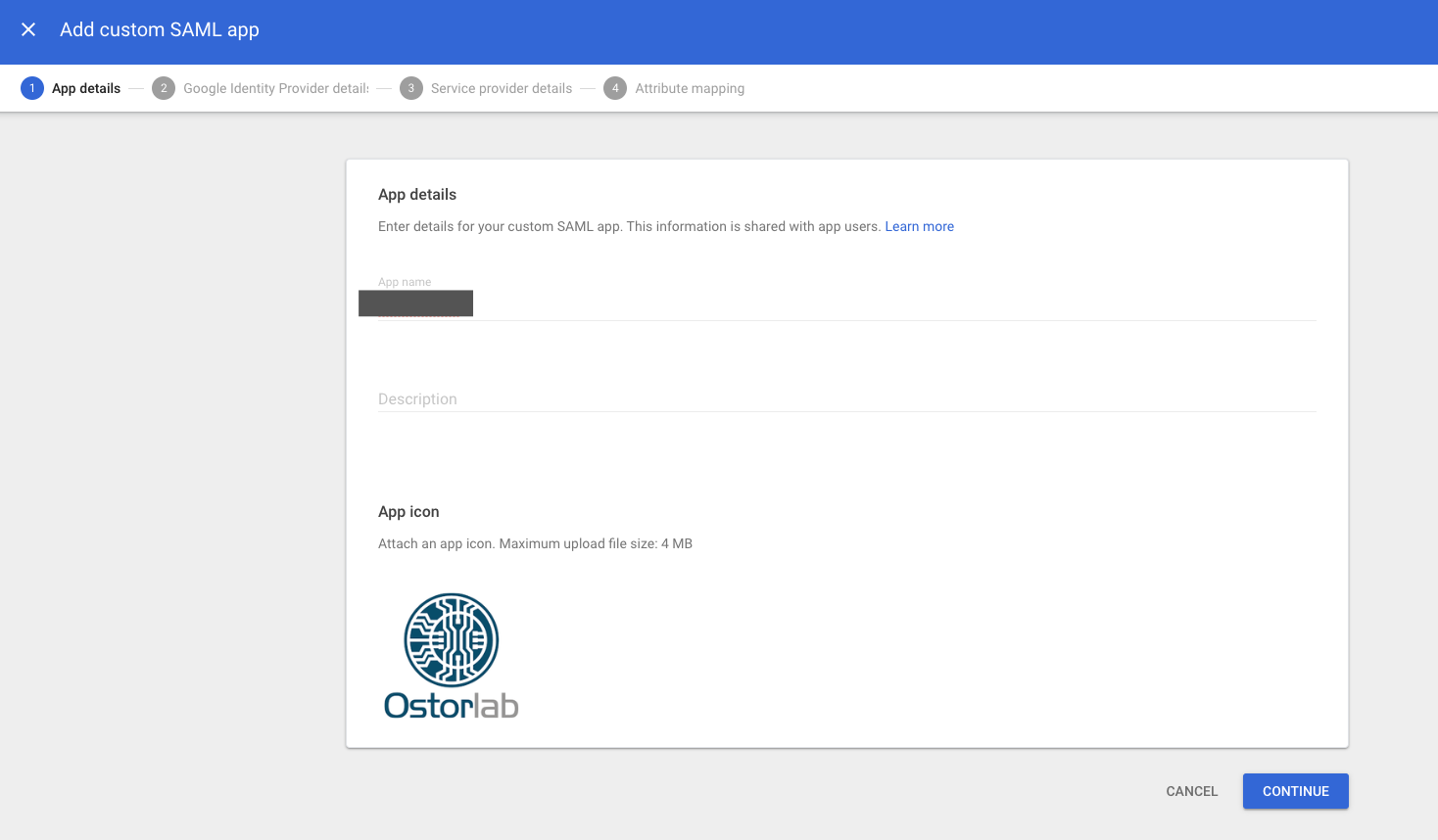Select the App details step label
Screen dimensions: 1438x840
[86, 88]
